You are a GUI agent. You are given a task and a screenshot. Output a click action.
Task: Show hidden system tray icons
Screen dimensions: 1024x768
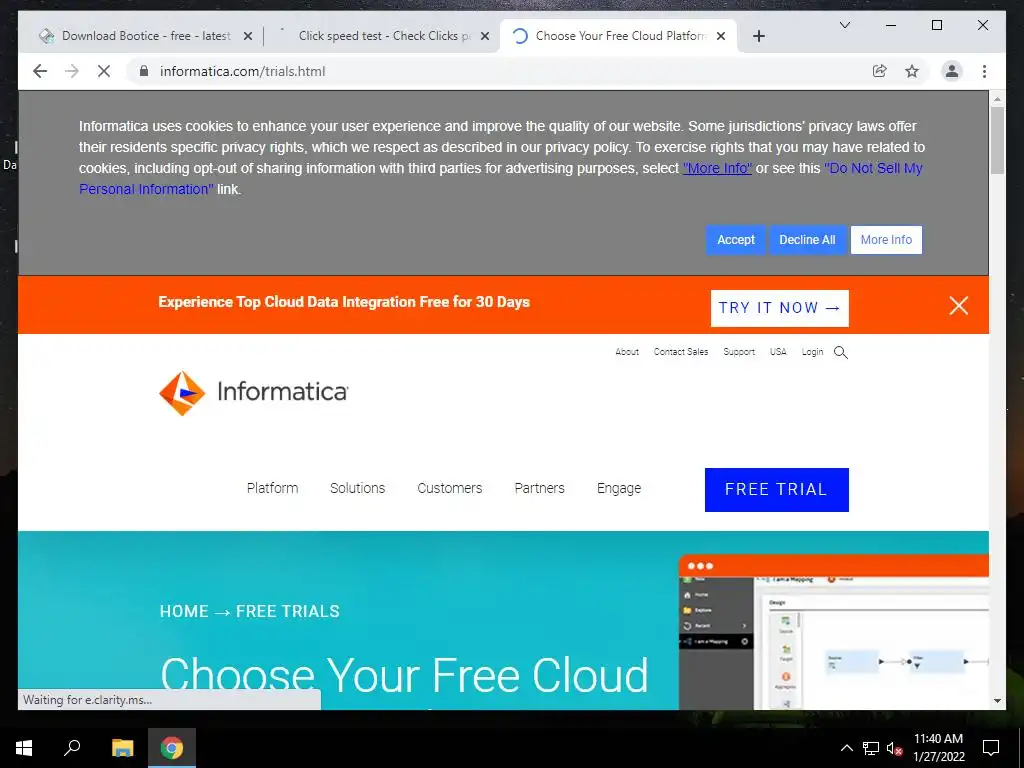(x=846, y=748)
